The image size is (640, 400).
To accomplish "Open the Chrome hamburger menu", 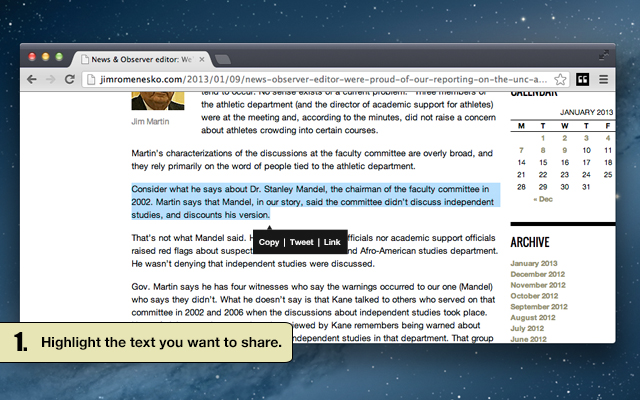I will 603,79.
